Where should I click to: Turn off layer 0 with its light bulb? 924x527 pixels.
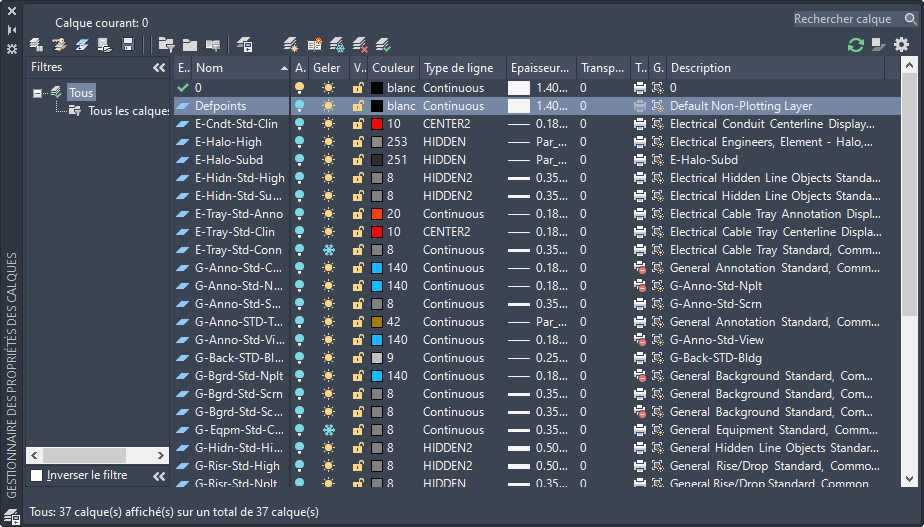(x=299, y=88)
